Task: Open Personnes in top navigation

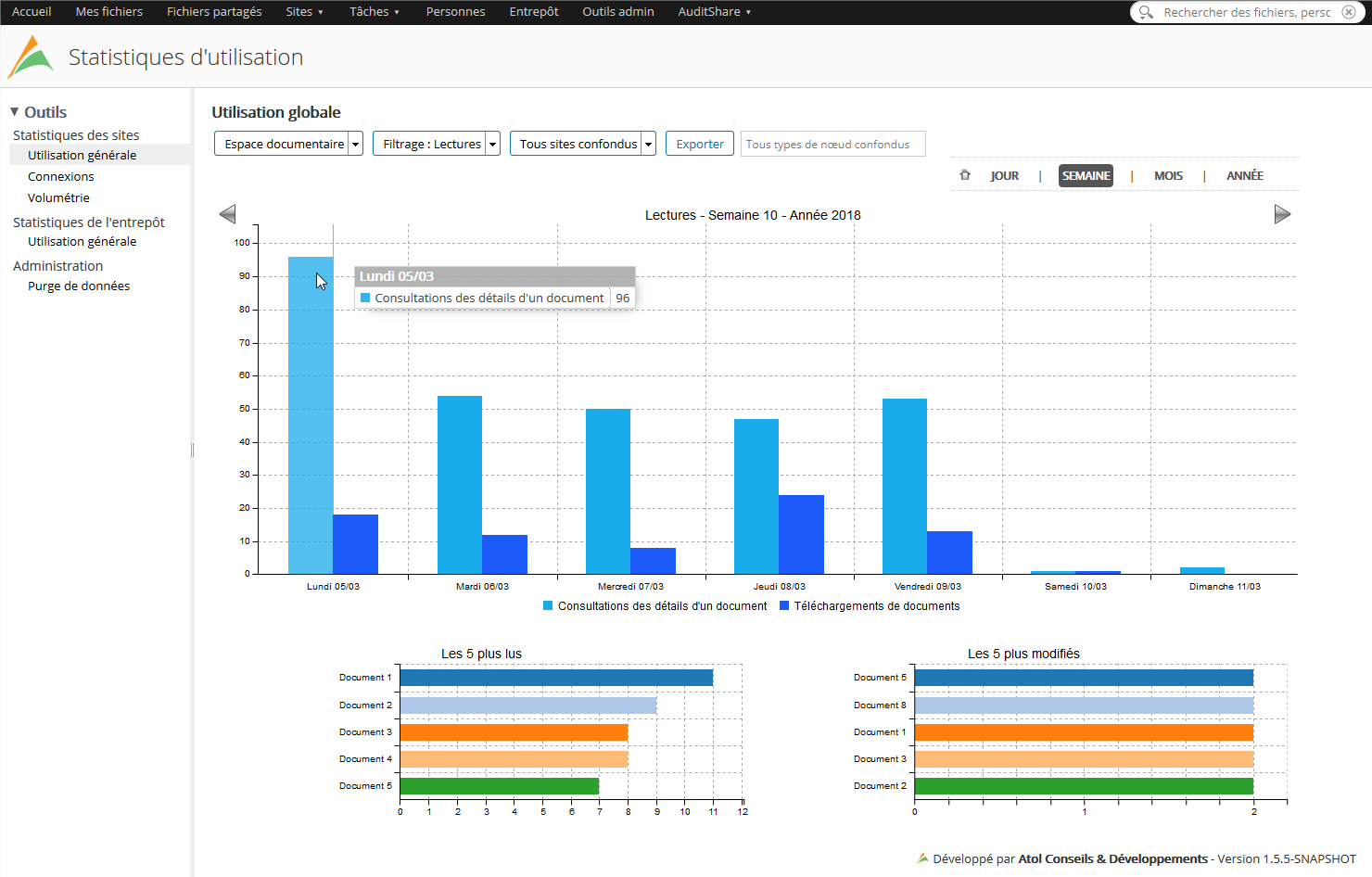Action: (x=455, y=12)
